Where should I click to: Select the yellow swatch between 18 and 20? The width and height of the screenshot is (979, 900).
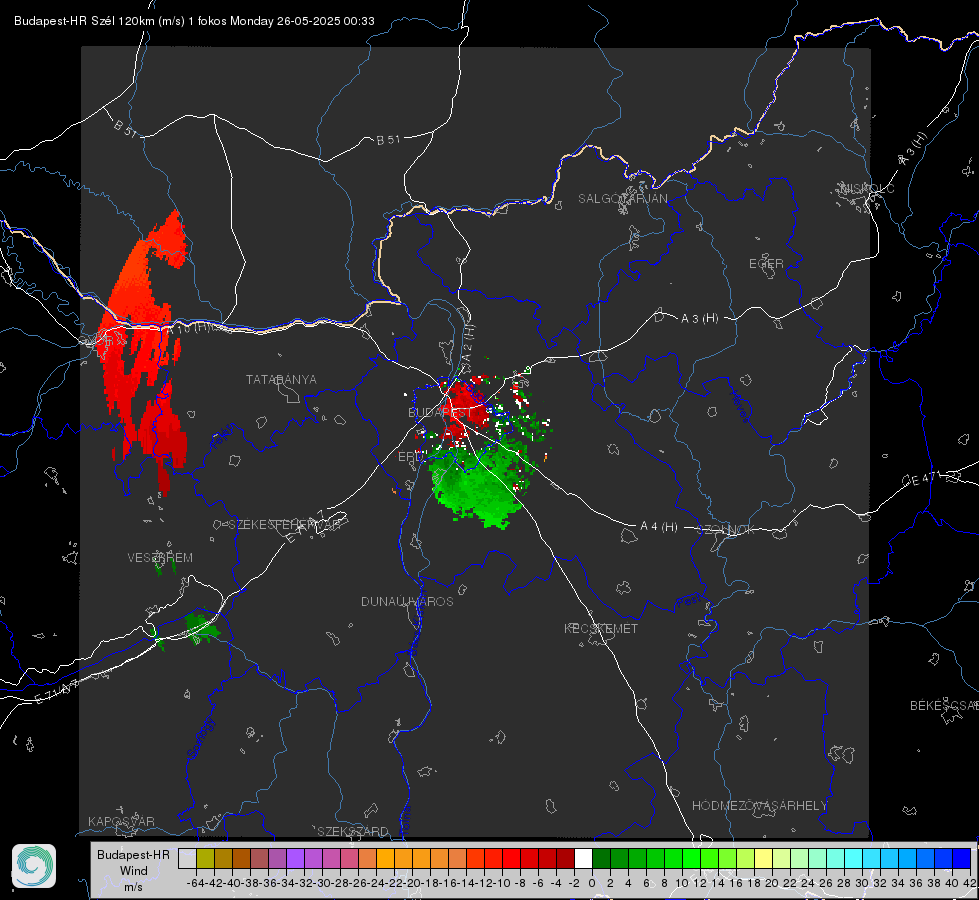pyautogui.click(x=764, y=858)
